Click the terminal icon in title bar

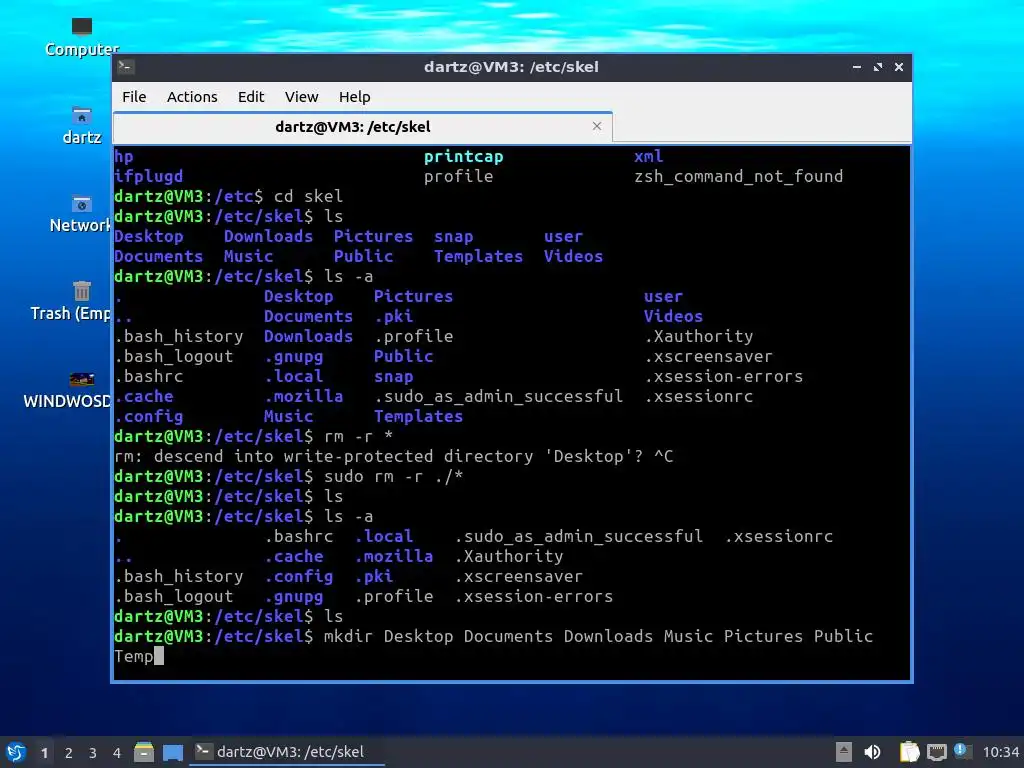(126, 67)
